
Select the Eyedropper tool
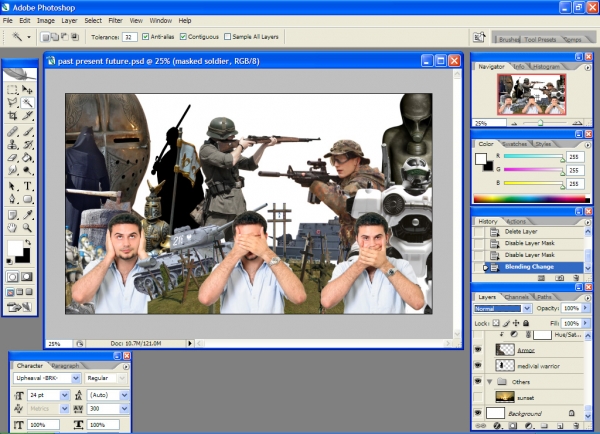pyautogui.click(x=27, y=215)
